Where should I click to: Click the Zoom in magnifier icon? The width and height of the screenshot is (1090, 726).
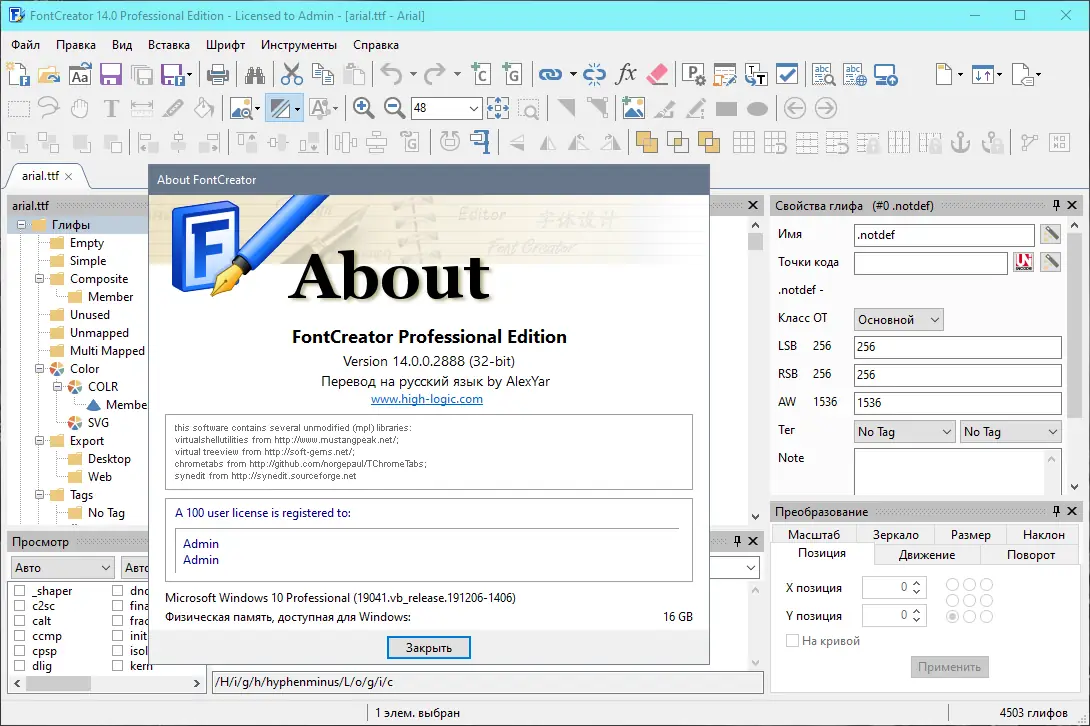364,108
